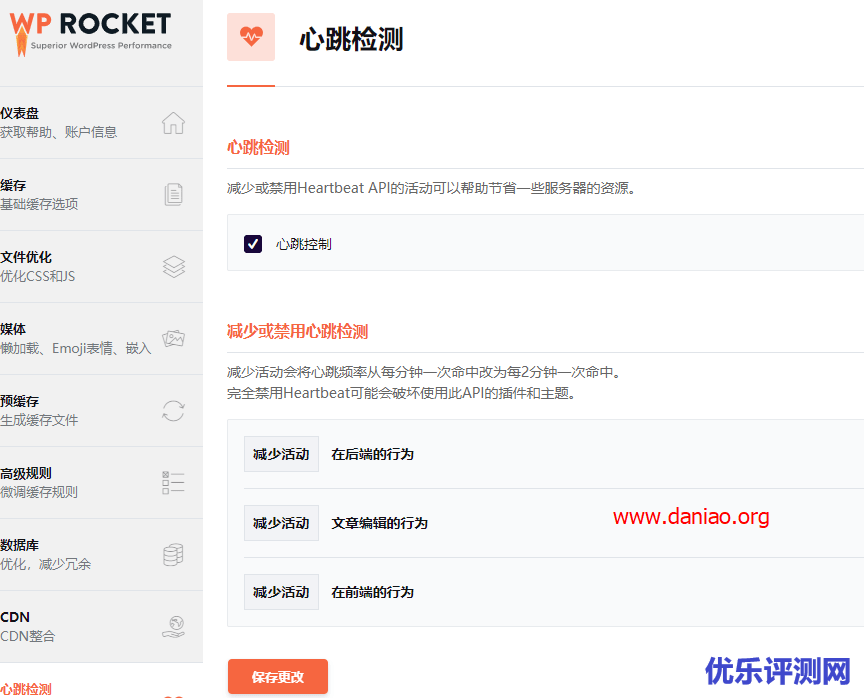
Task: Click the 生成缓存文件 subtitle
Action: (x=39, y=420)
